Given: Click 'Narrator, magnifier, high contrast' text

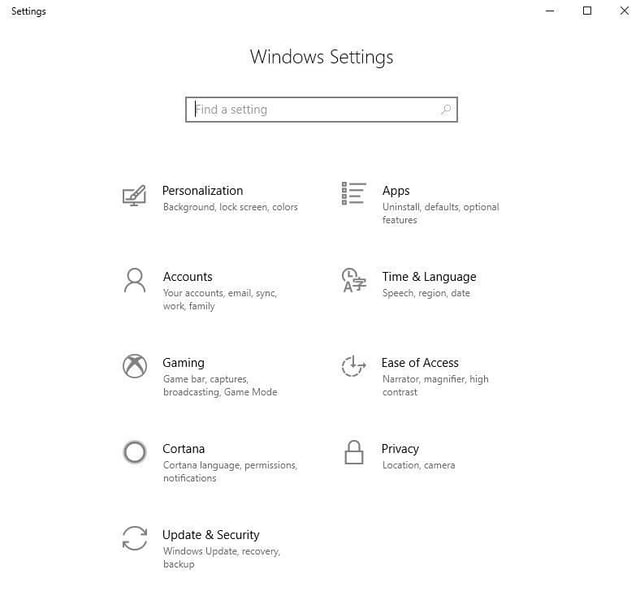Looking at the screenshot, I should click(435, 385).
